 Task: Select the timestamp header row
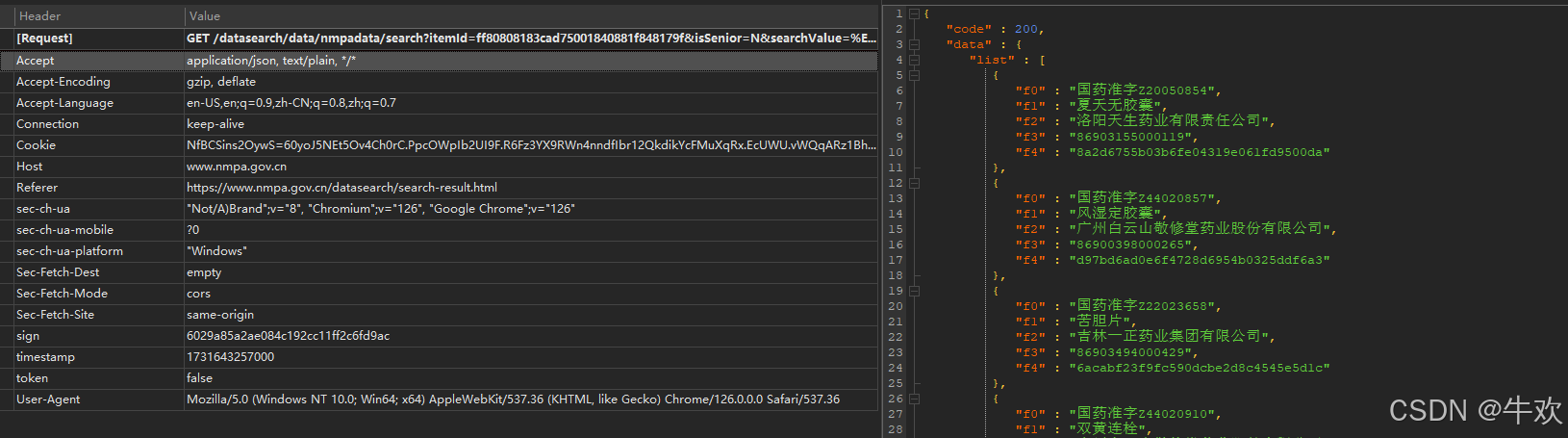pyautogui.click(x=439, y=357)
